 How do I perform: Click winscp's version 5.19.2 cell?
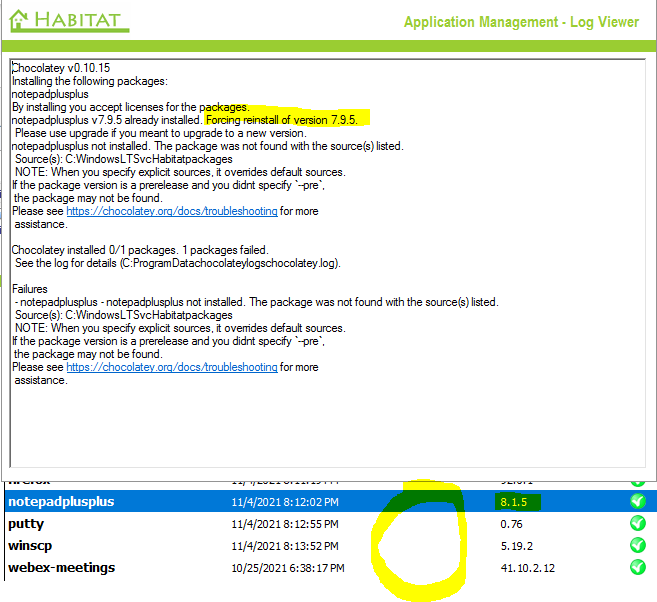[516, 545]
